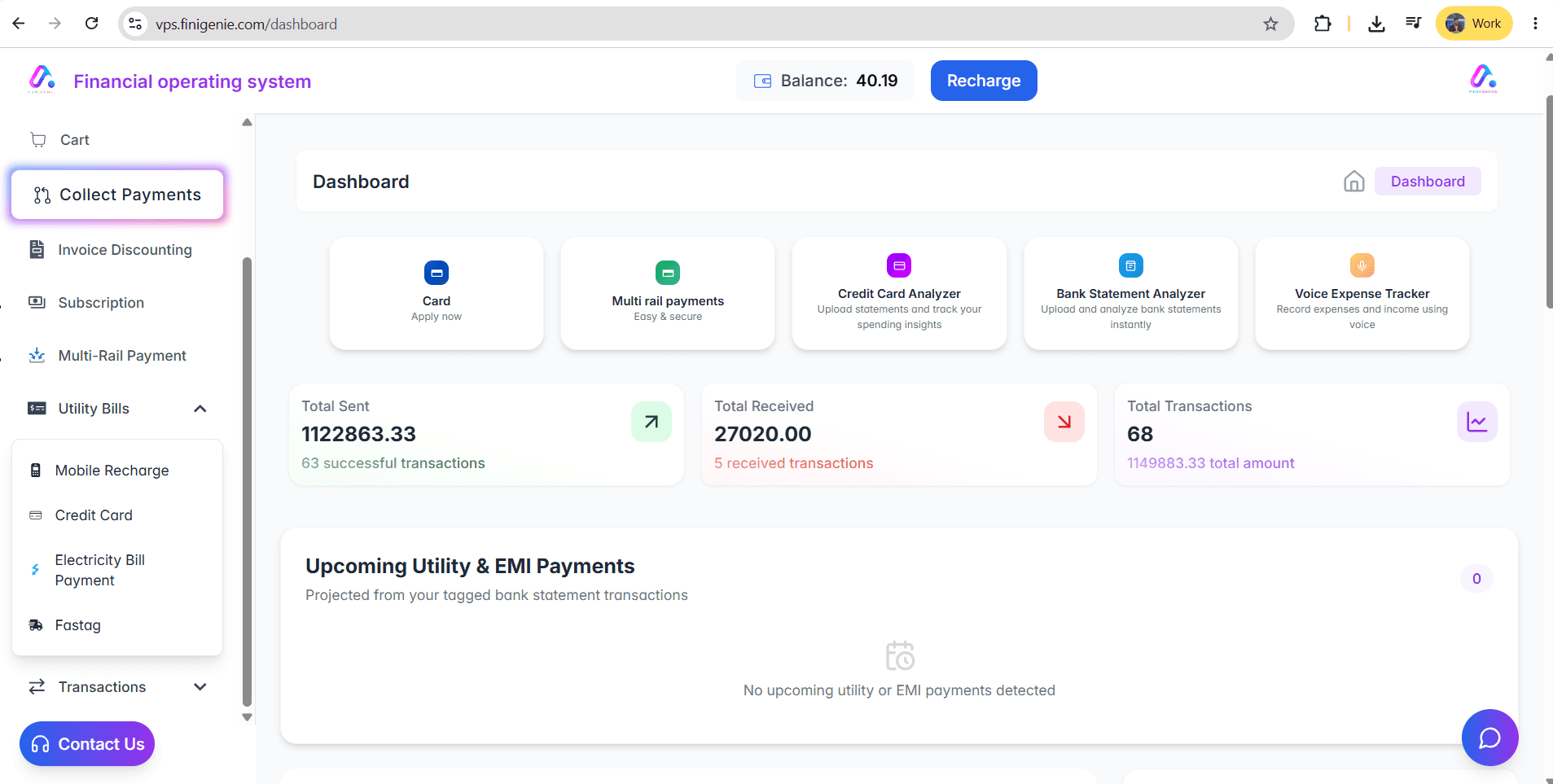1553x784 pixels.
Task: Click the Collect Payments branch icon
Action: pos(42,195)
